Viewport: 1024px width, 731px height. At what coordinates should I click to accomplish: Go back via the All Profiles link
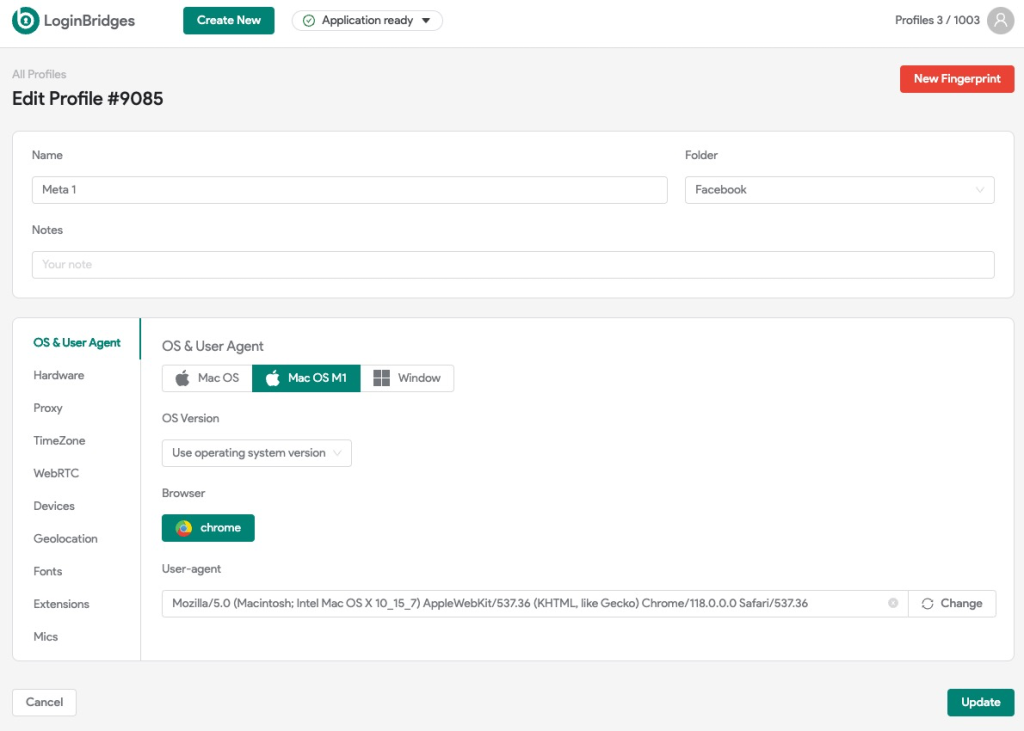tap(38, 73)
